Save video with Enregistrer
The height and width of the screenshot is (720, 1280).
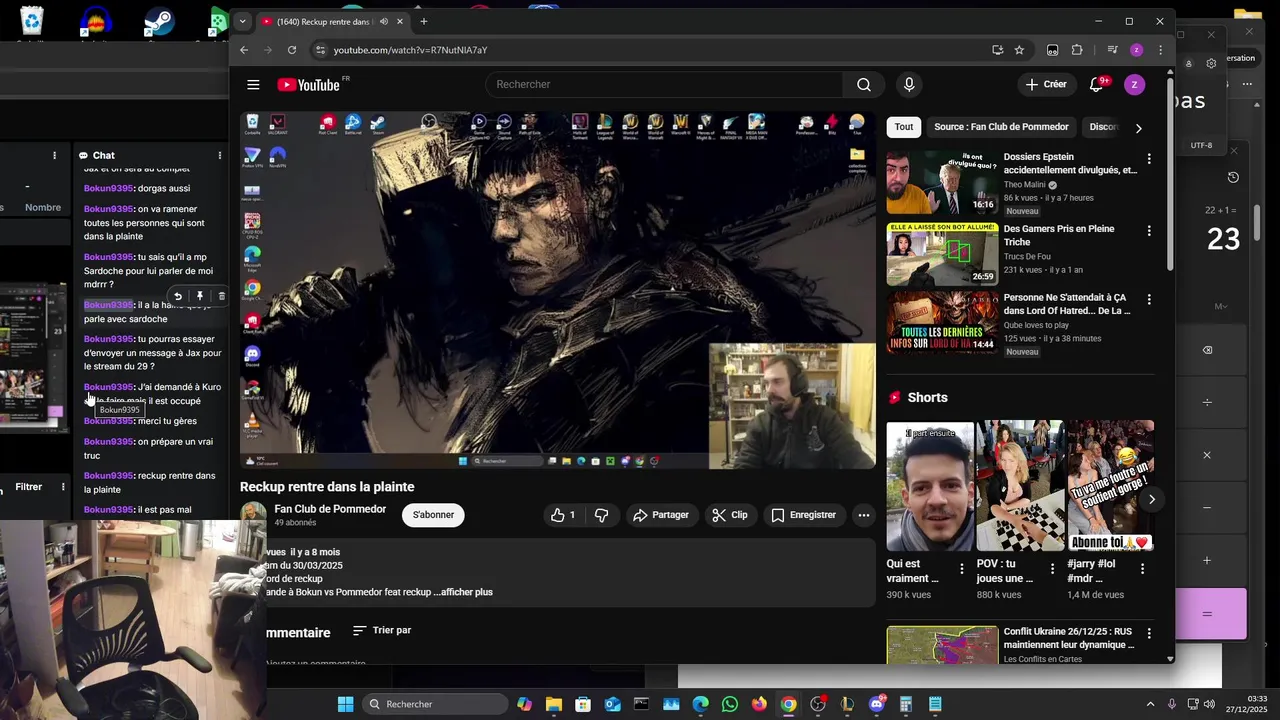[x=803, y=515]
